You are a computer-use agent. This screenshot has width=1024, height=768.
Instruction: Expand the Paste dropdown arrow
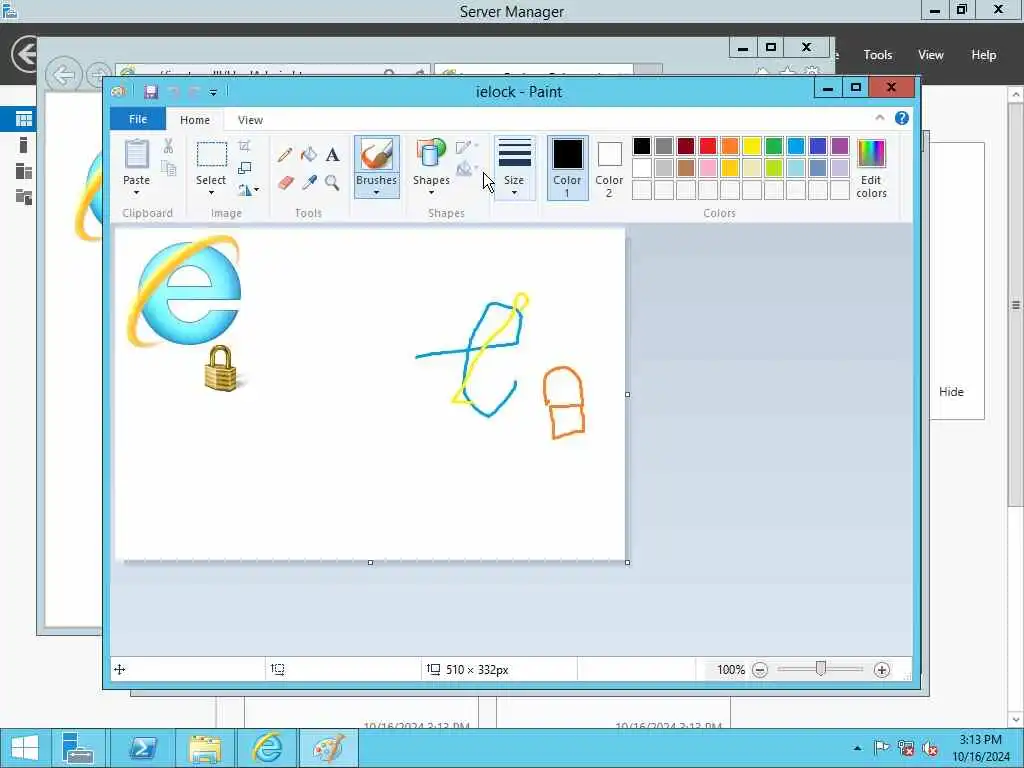tap(136, 193)
